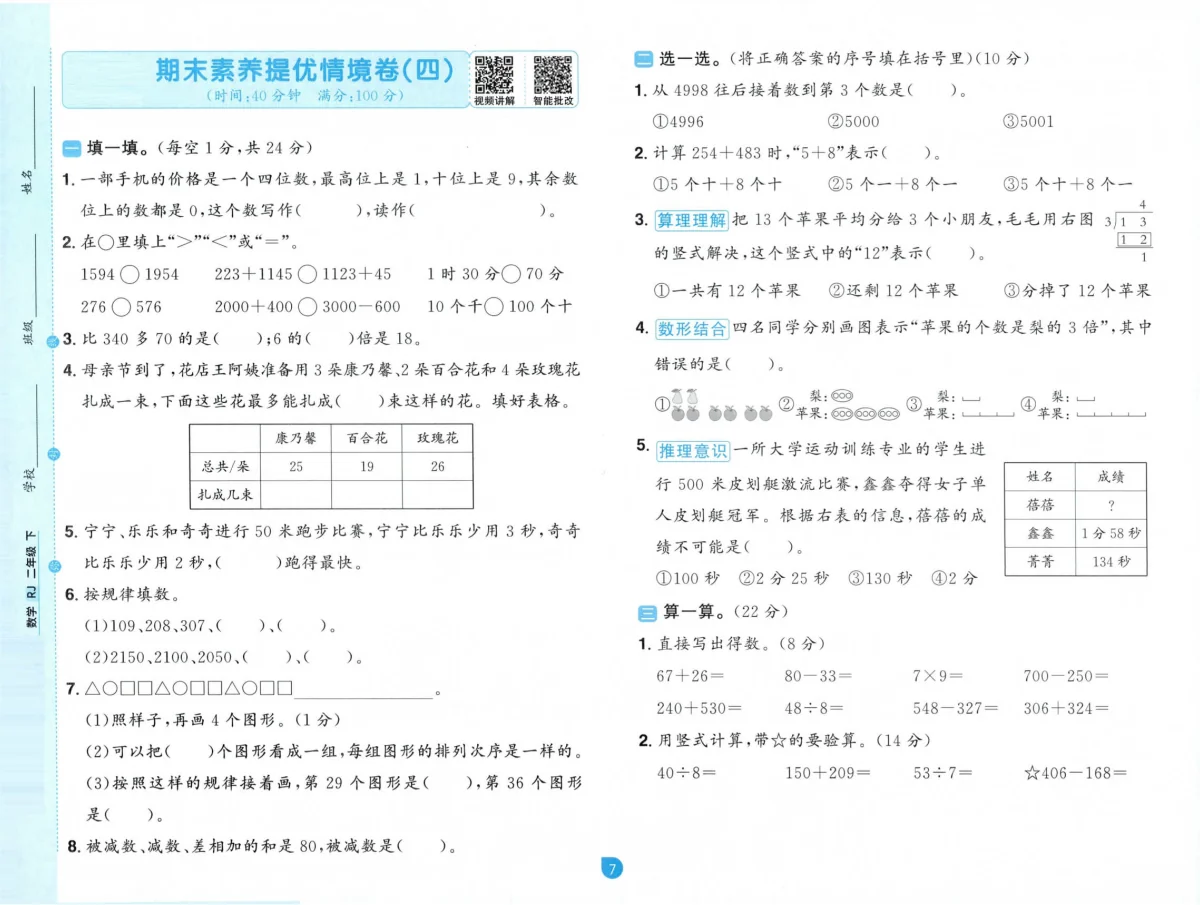
Task: Select the 选一选 section number icon
Action: tap(645, 59)
